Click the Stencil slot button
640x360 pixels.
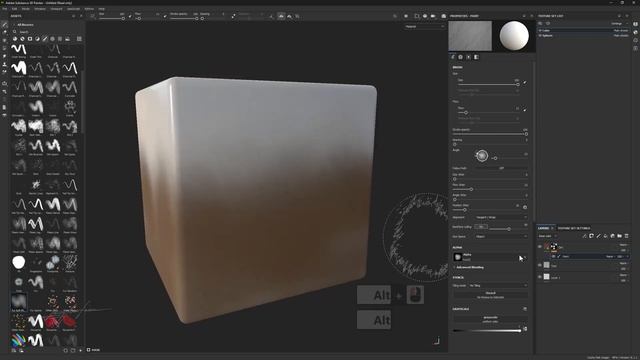490,295
